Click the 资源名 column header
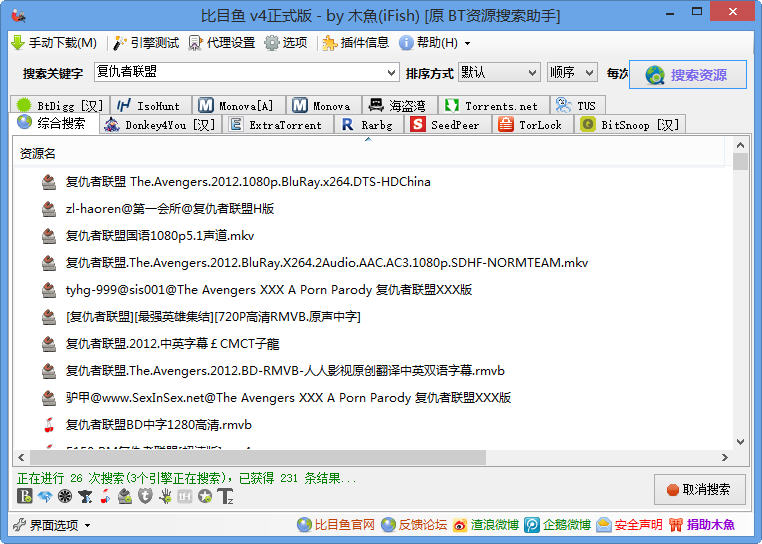Screen dimensions: 762x544 click(x=38, y=153)
